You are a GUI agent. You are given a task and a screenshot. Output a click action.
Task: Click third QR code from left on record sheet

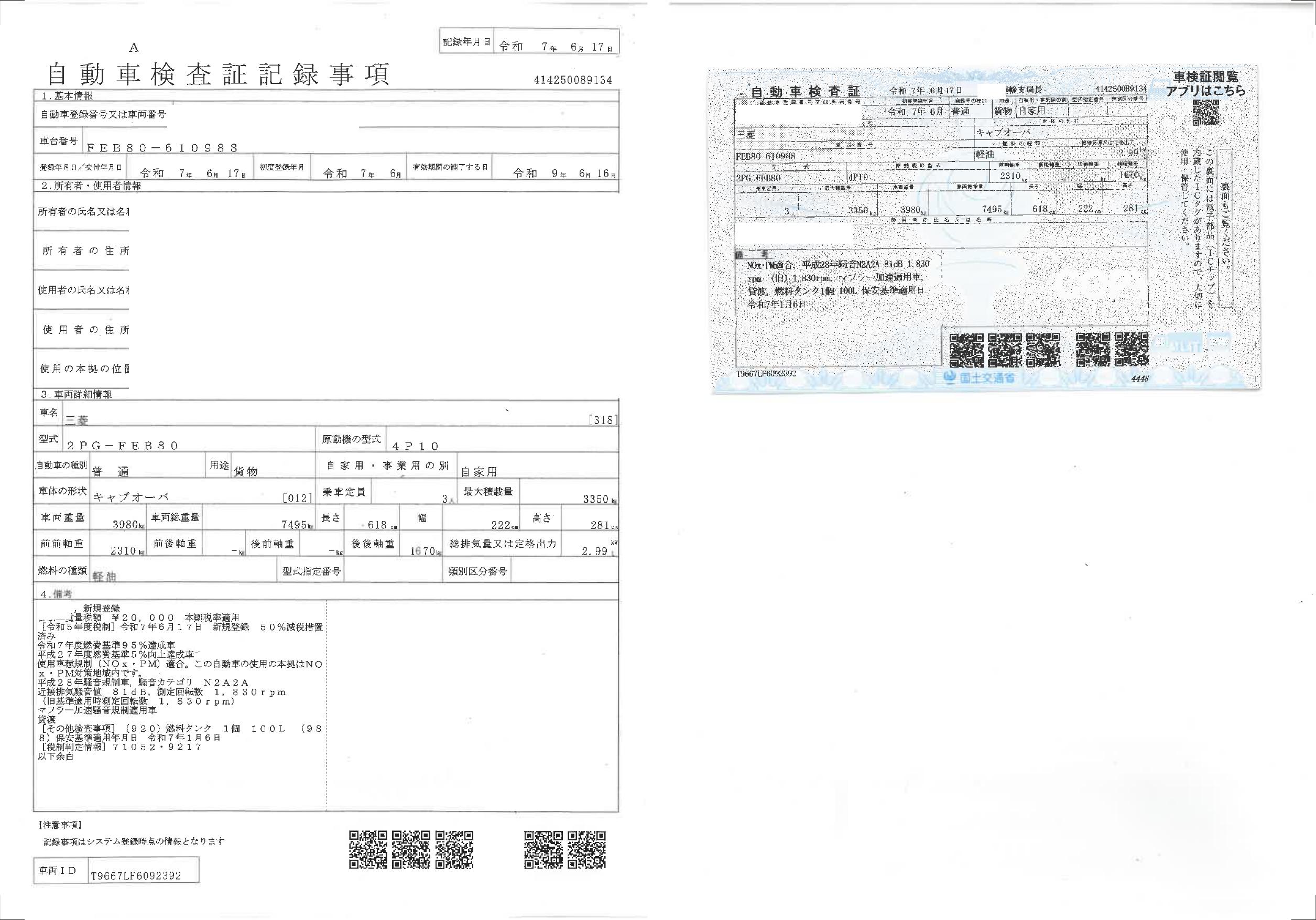(x=454, y=850)
